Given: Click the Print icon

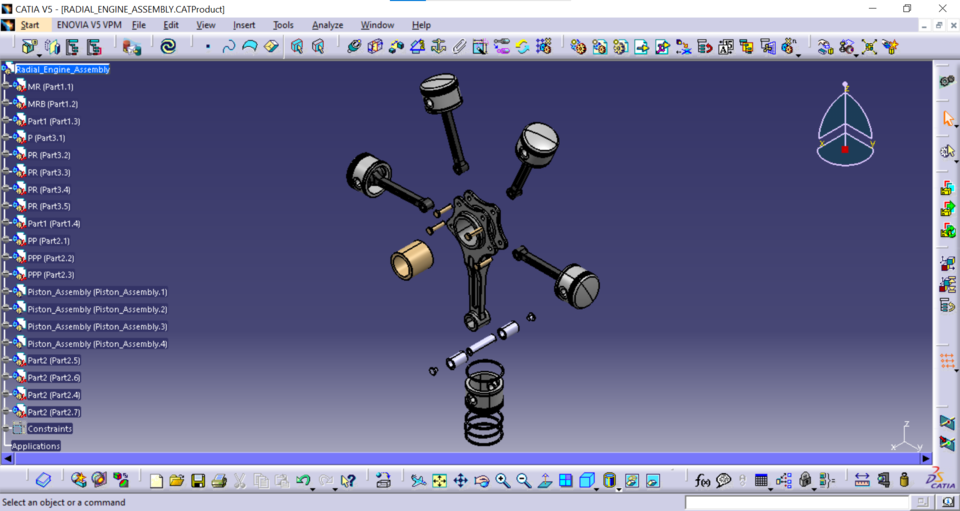Looking at the screenshot, I should click(219, 481).
